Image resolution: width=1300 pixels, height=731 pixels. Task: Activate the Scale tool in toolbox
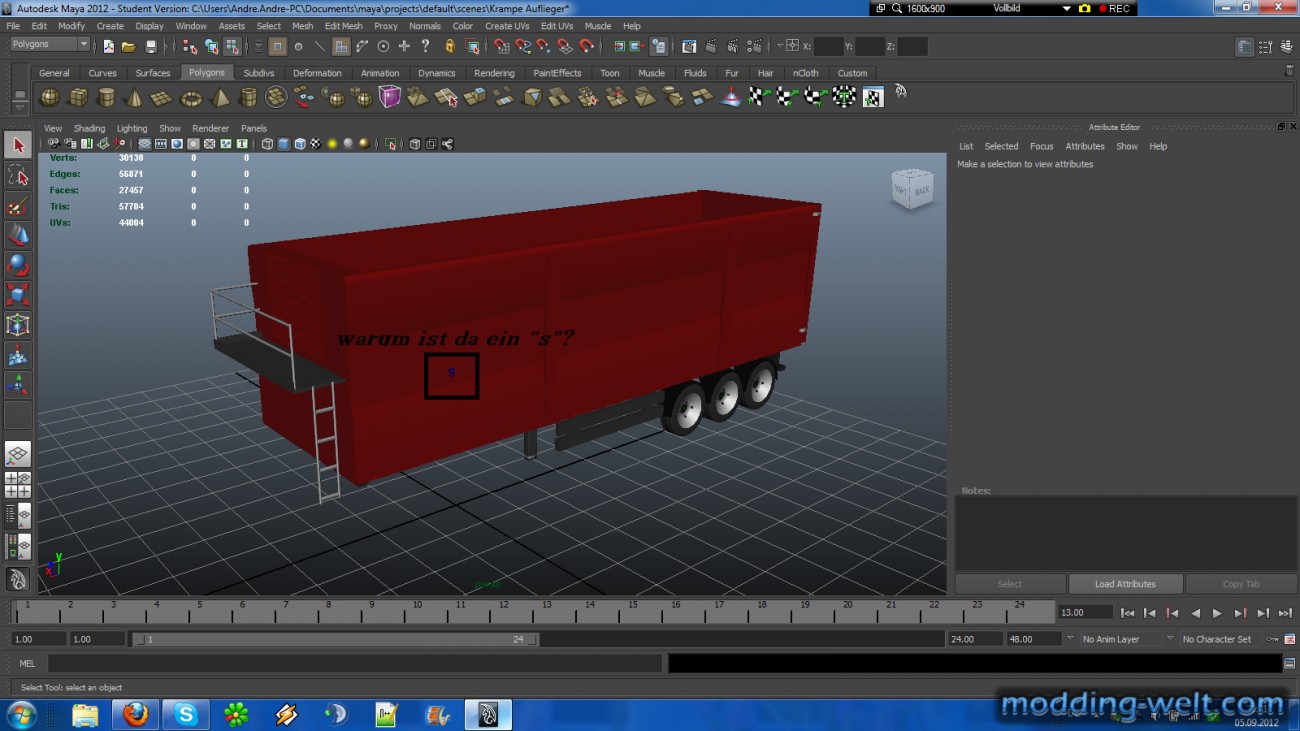18,295
